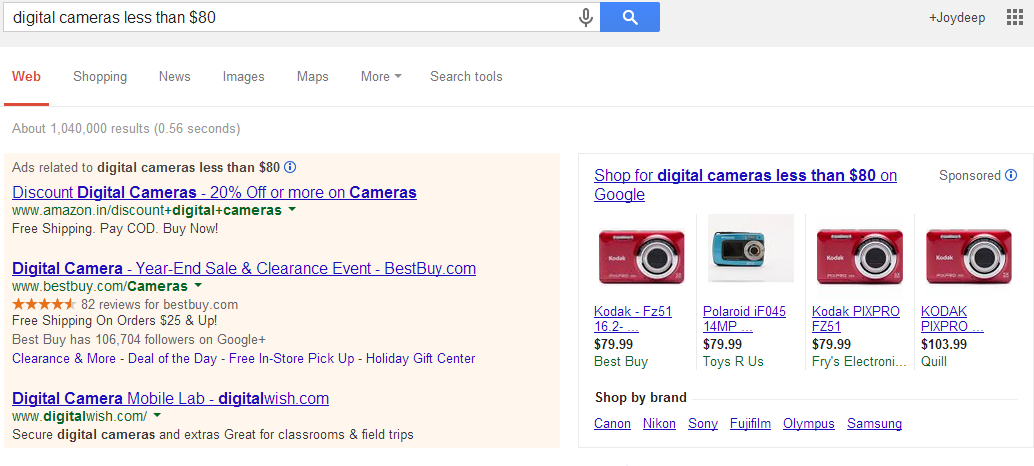This screenshot has width=1034, height=466.
Task: Click the blue Polaroid iF045 camera thumbnail
Action: pos(750,248)
